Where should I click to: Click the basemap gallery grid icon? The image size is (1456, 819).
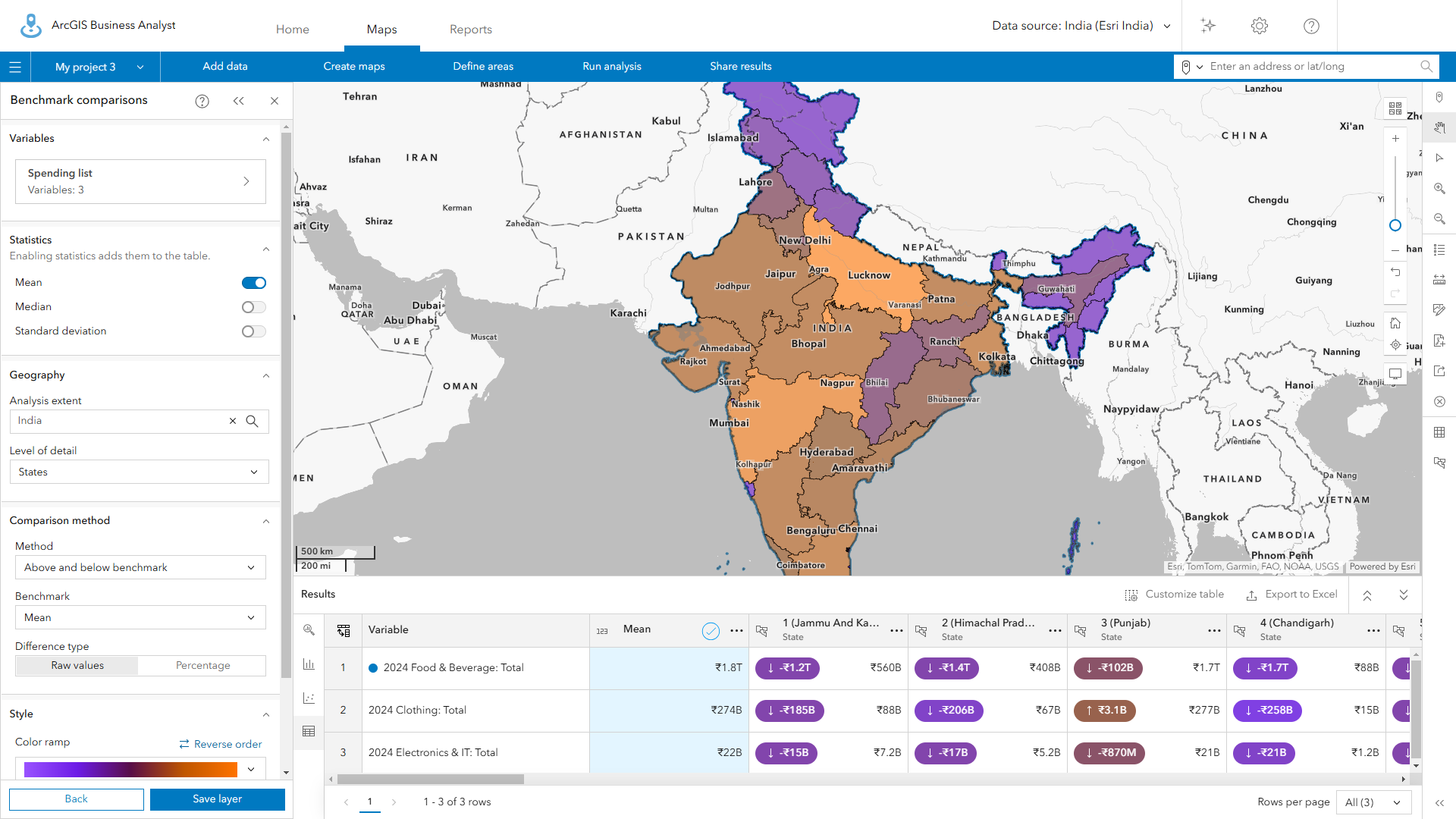[1395, 108]
